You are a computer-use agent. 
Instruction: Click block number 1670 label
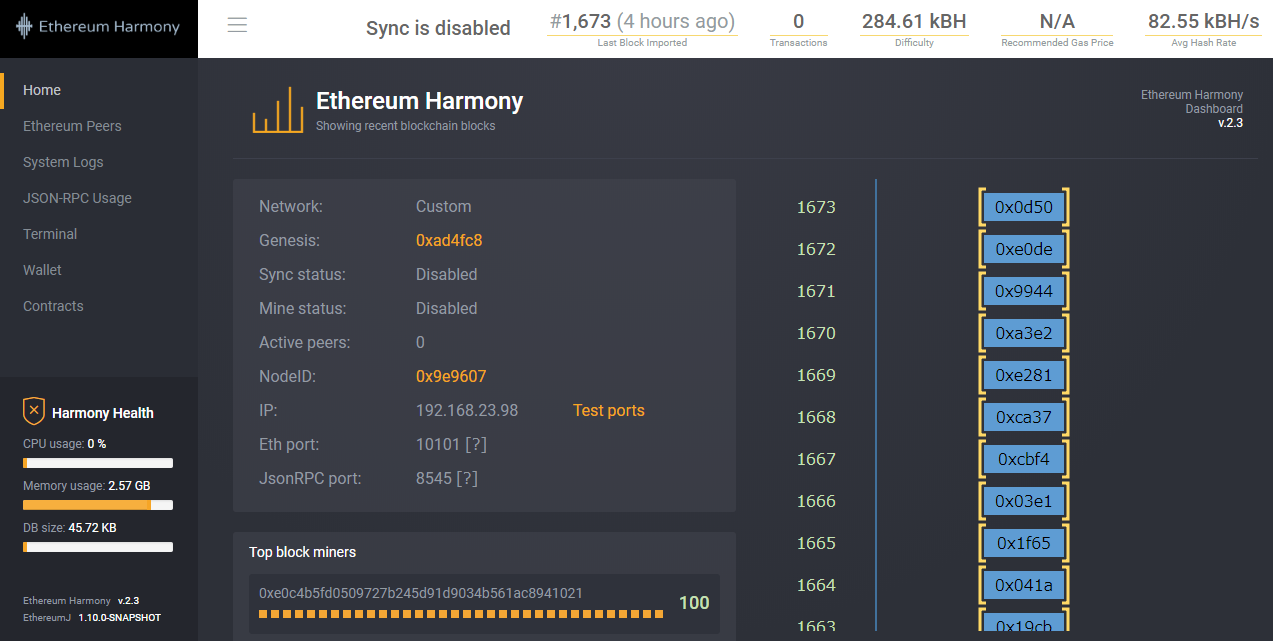click(816, 333)
